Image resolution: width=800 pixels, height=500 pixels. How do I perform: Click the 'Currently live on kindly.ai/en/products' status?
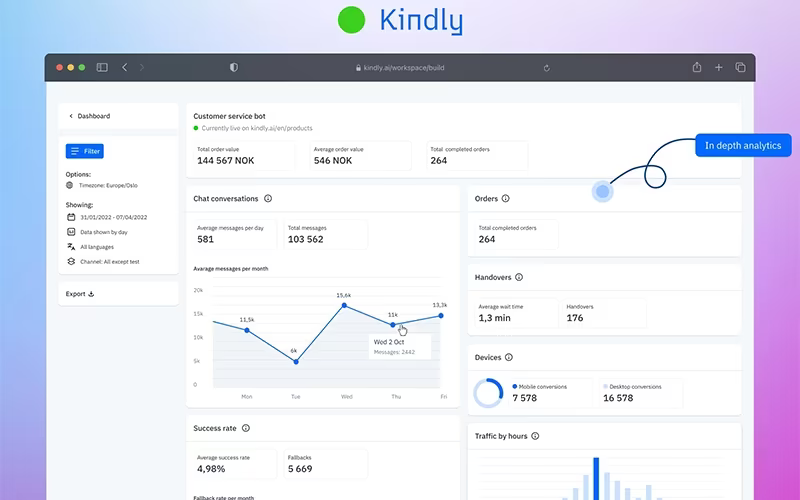(x=253, y=128)
